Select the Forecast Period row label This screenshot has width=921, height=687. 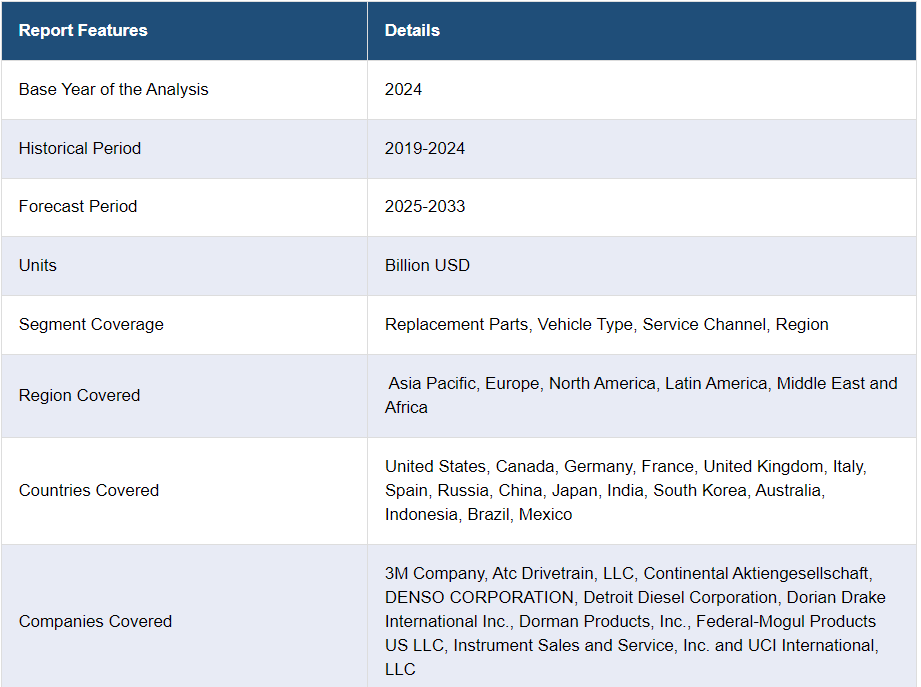pyautogui.click(x=78, y=206)
